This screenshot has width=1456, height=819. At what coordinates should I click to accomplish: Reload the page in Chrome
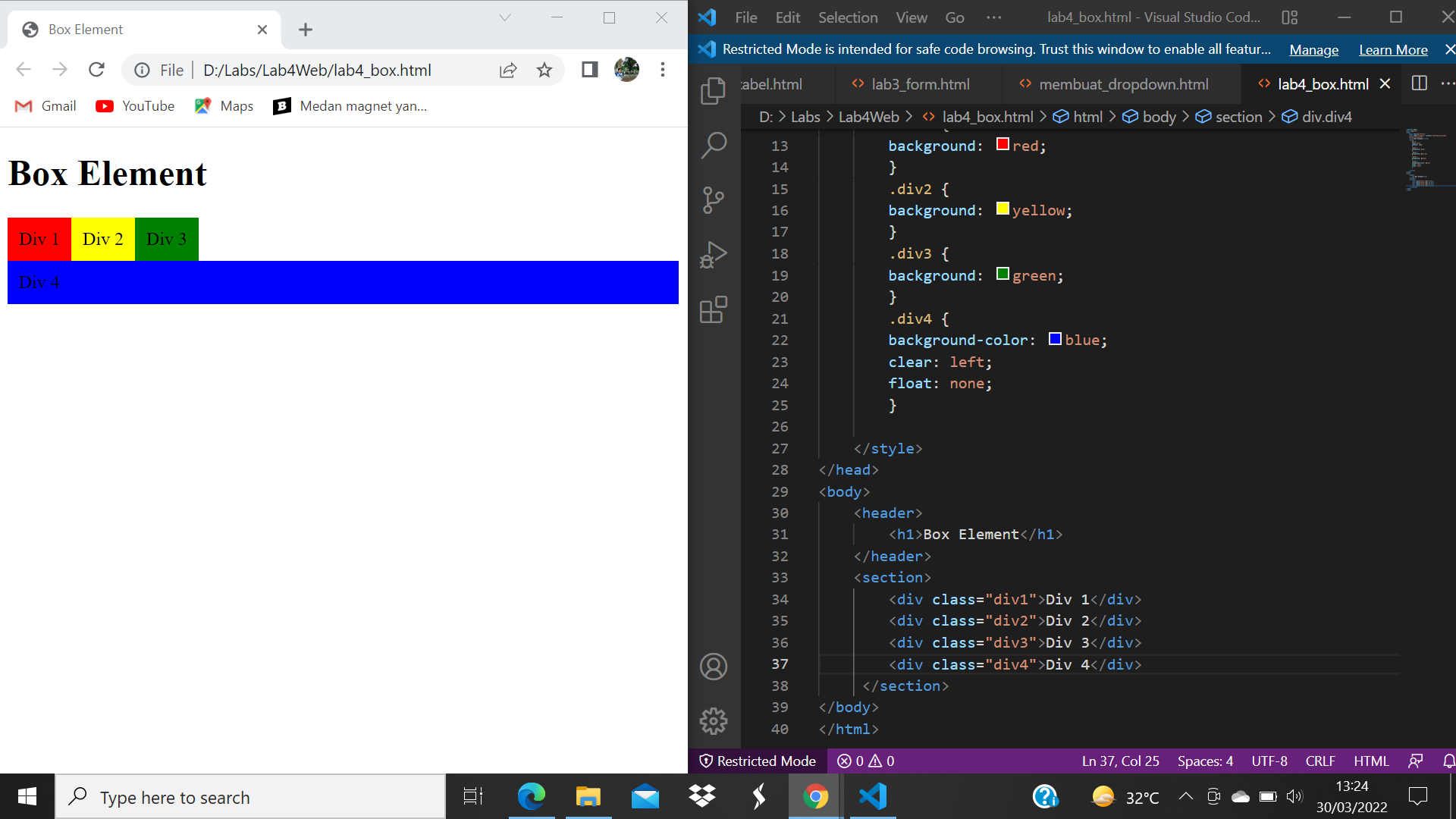[96, 69]
